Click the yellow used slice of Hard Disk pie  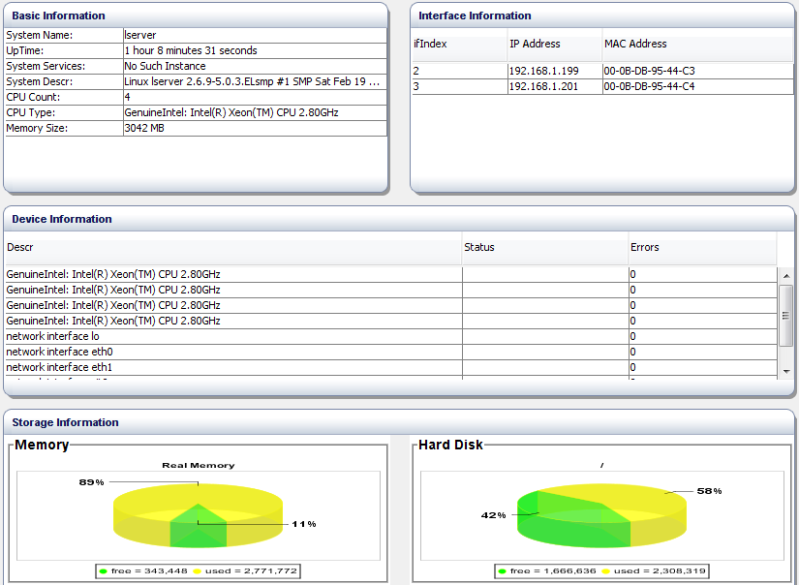630,500
